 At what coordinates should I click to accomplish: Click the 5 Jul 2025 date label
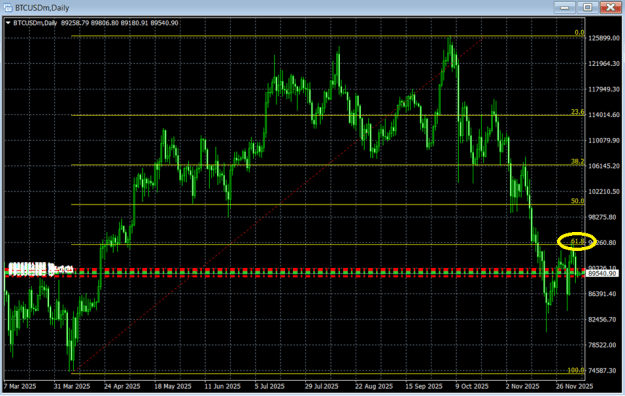tap(269, 386)
